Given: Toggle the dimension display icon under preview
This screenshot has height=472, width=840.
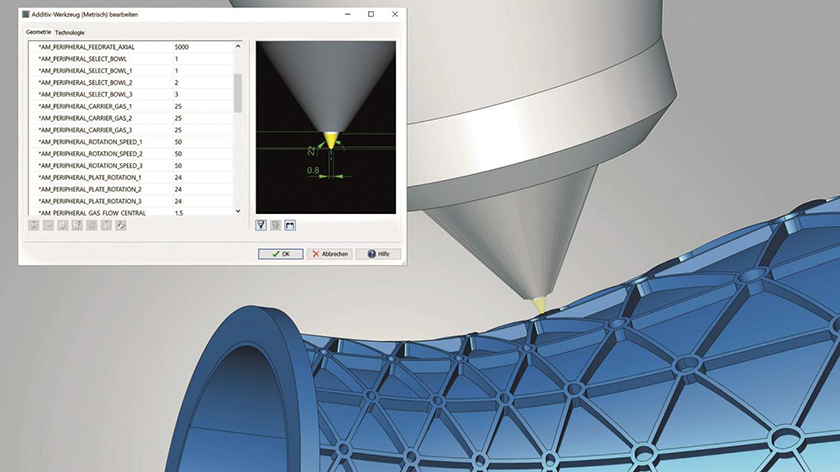Looking at the screenshot, I should click(290, 225).
